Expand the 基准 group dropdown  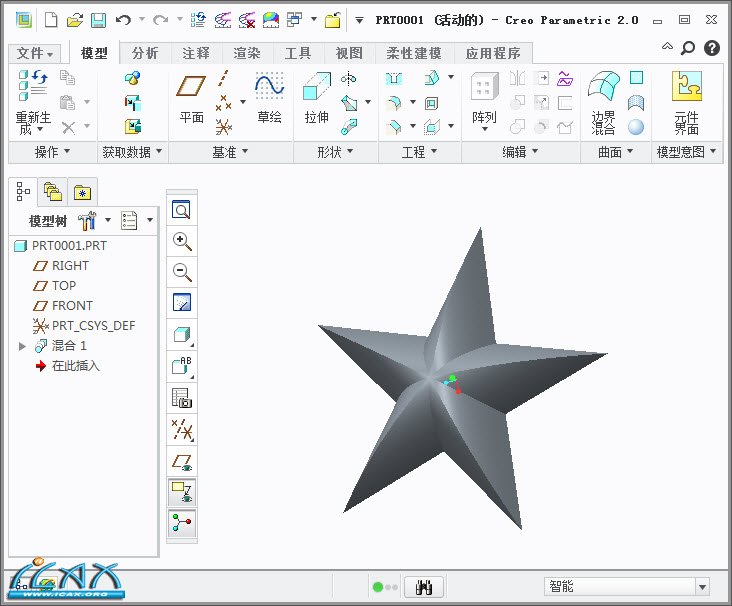pos(231,152)
